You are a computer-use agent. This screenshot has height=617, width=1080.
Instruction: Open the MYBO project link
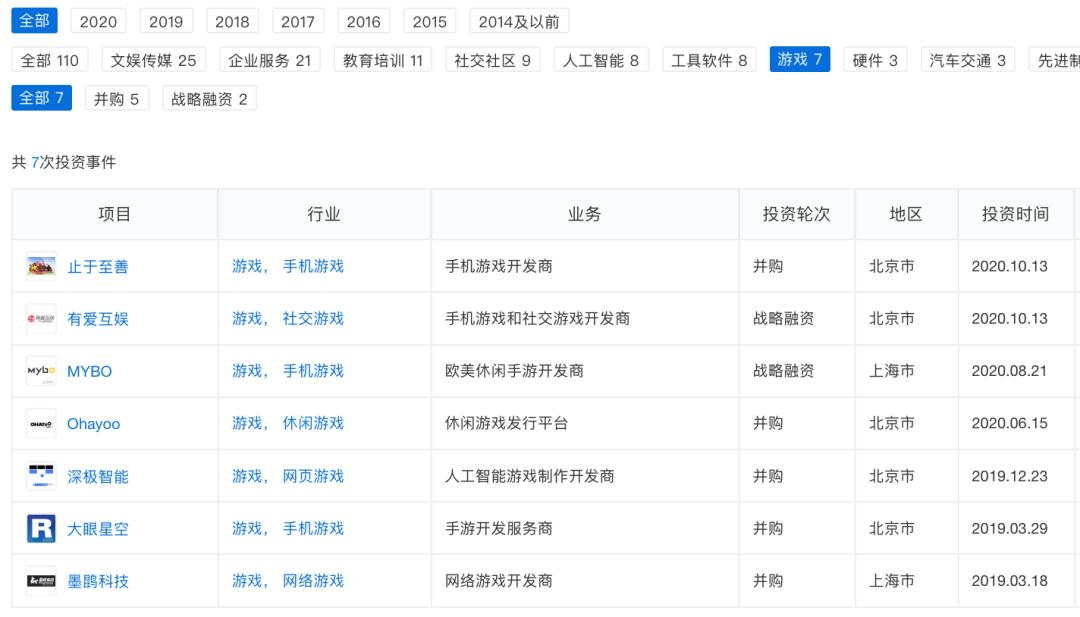point(90,372)
